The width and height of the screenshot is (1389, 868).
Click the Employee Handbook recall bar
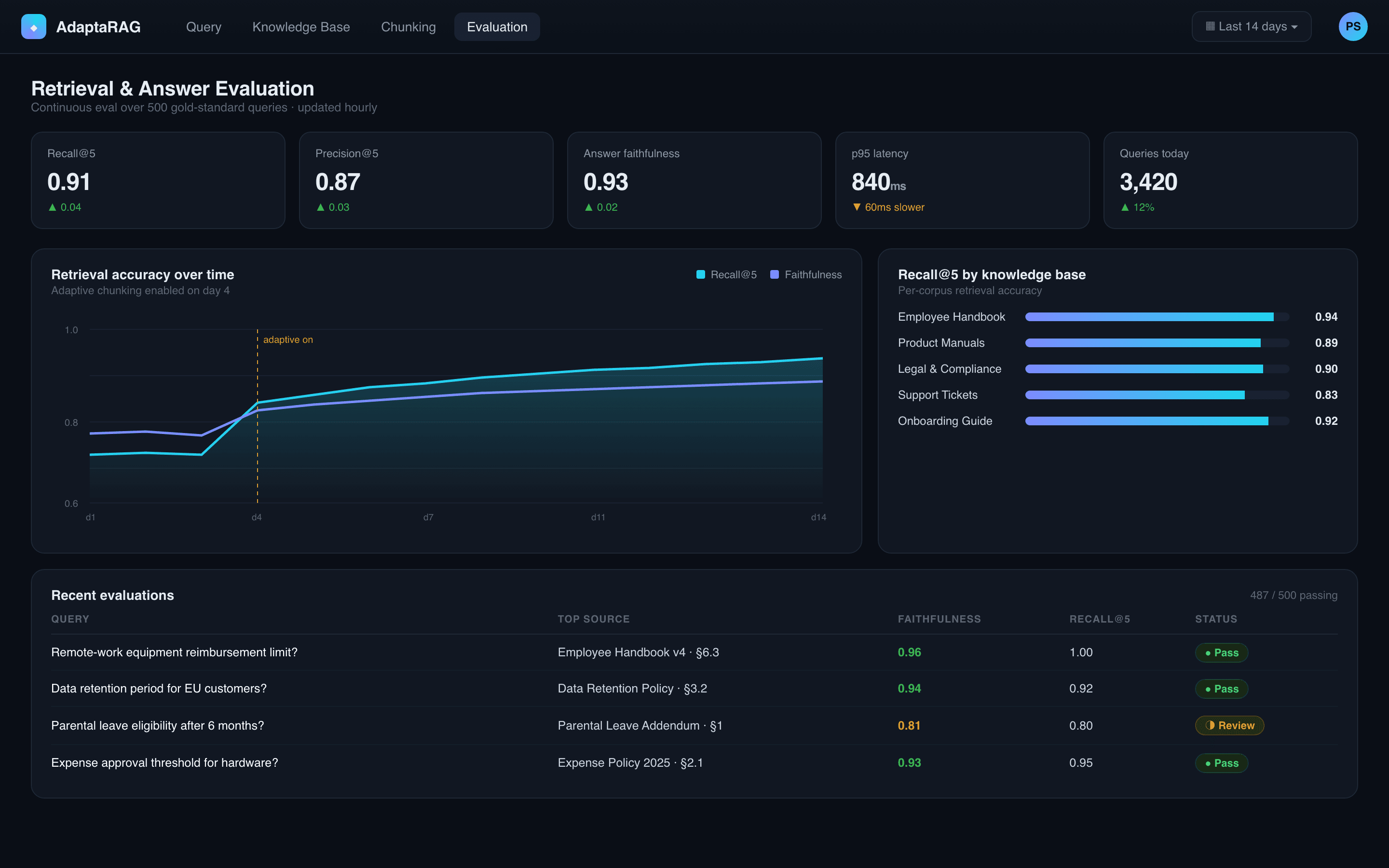pos(1157,317)
